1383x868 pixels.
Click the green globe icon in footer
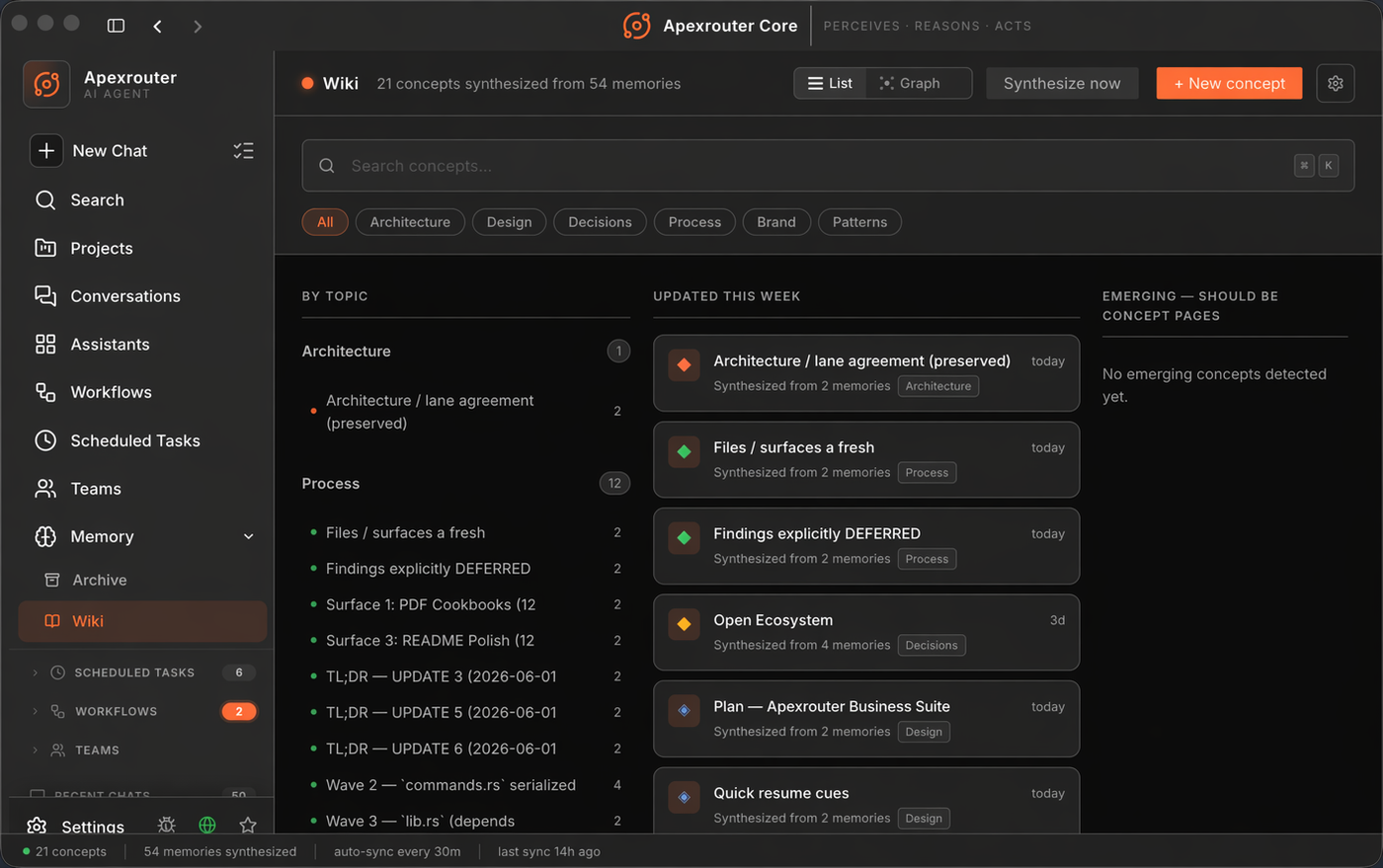tap(207, 825)
